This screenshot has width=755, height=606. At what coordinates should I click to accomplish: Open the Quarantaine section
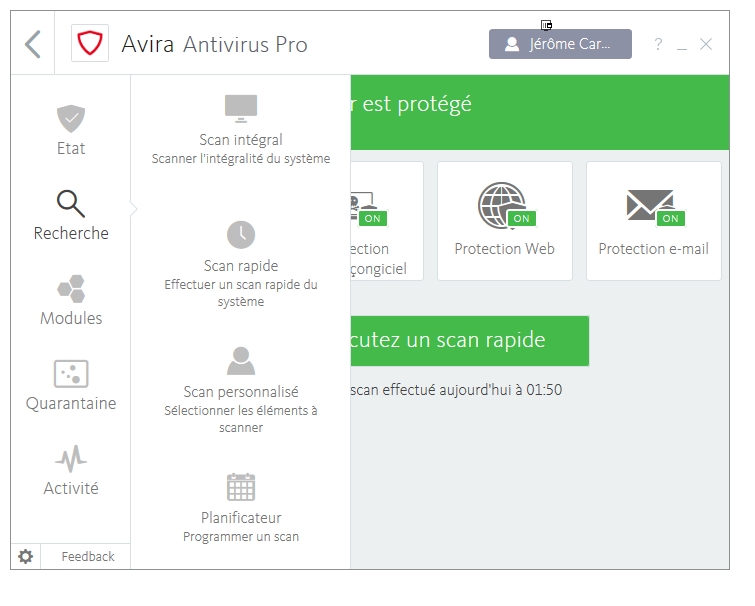click(x=71, y=386)
